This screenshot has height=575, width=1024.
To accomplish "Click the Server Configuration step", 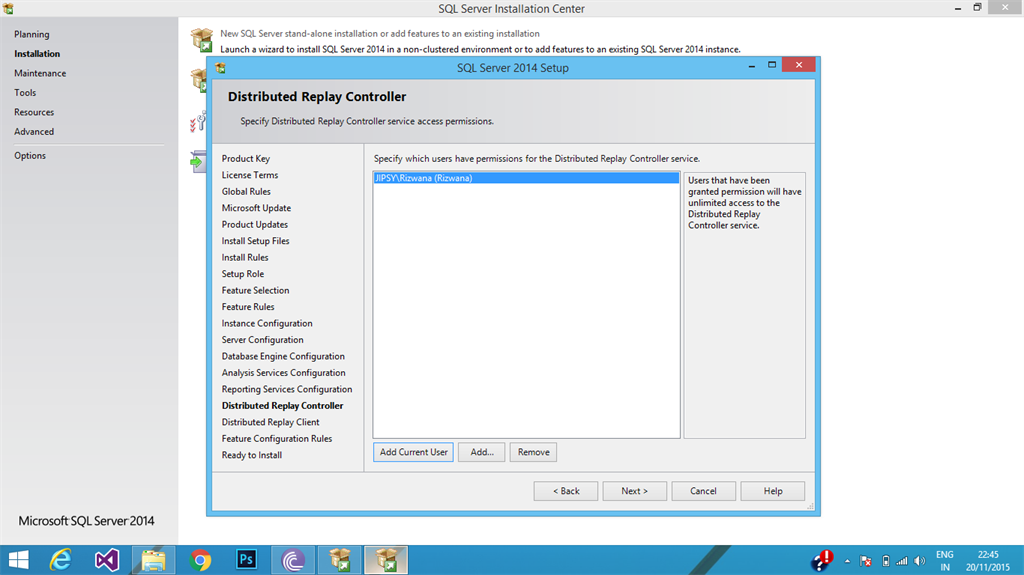I will (x=263, y=340).
